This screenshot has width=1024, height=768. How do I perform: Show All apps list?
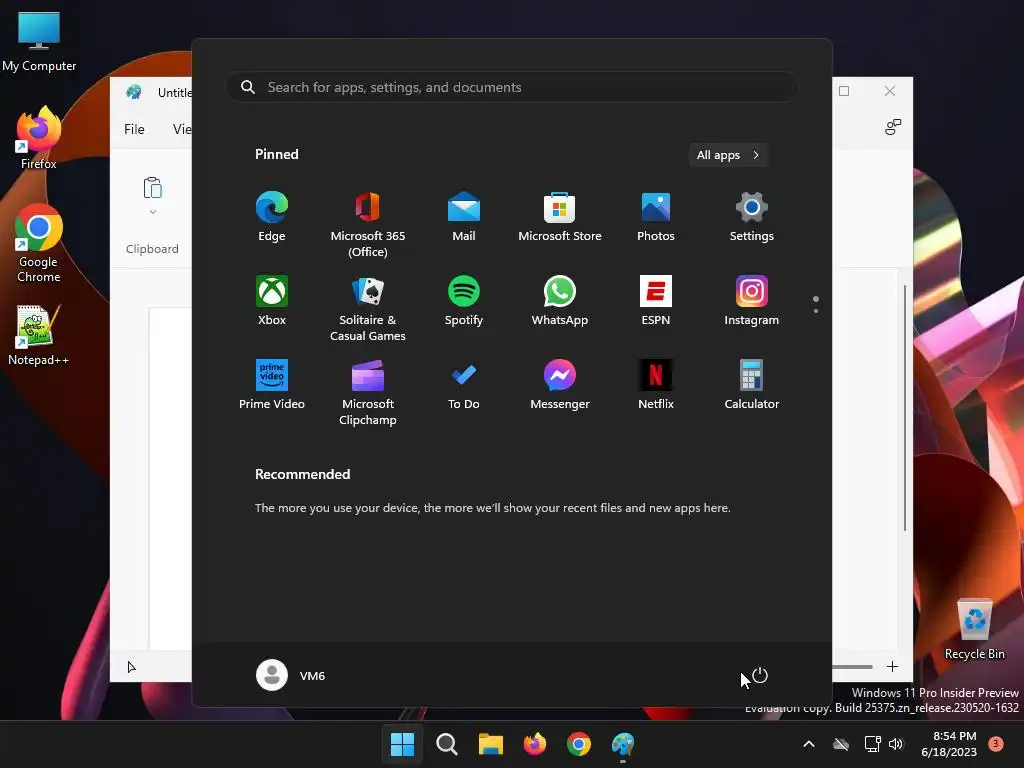[728, 155]
